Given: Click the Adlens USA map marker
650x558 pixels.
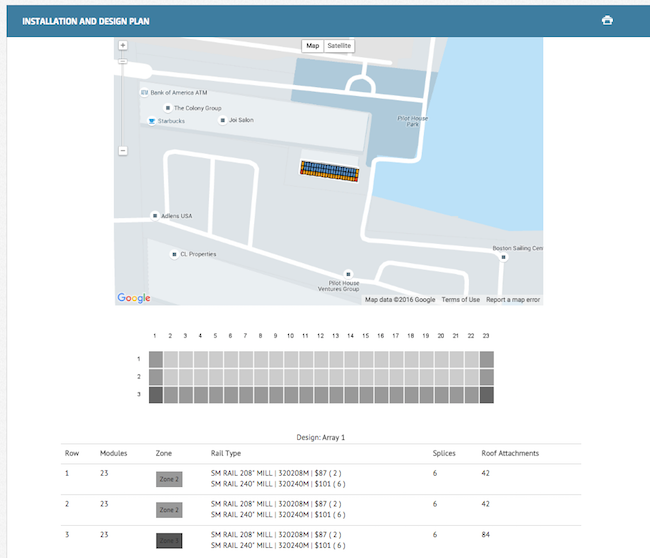Looking at the screenshot, I should pyautogui.click(x=155, y=215).
